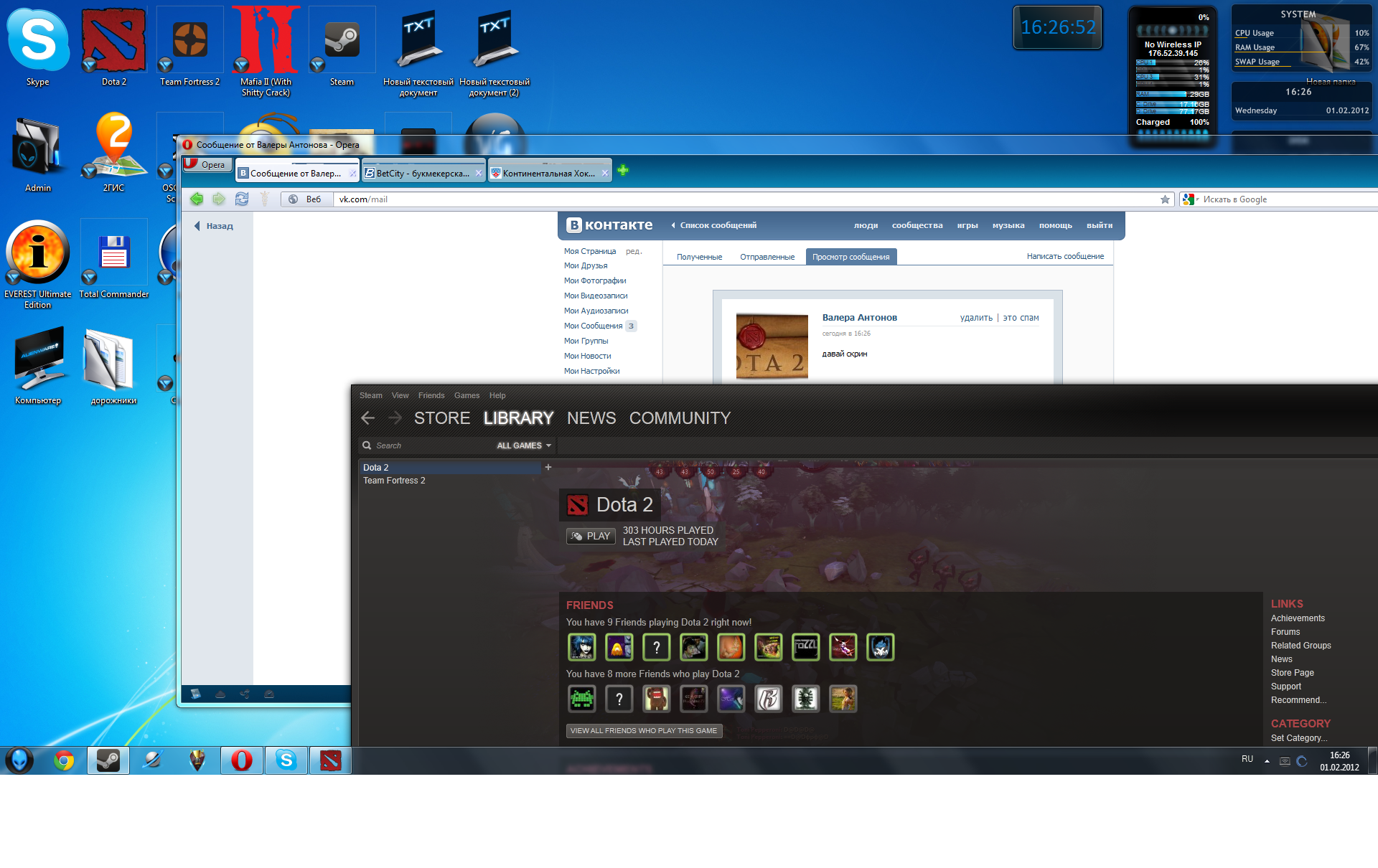Click Steam icon in taskbar

pyautogui.click(x=108, y=760)
